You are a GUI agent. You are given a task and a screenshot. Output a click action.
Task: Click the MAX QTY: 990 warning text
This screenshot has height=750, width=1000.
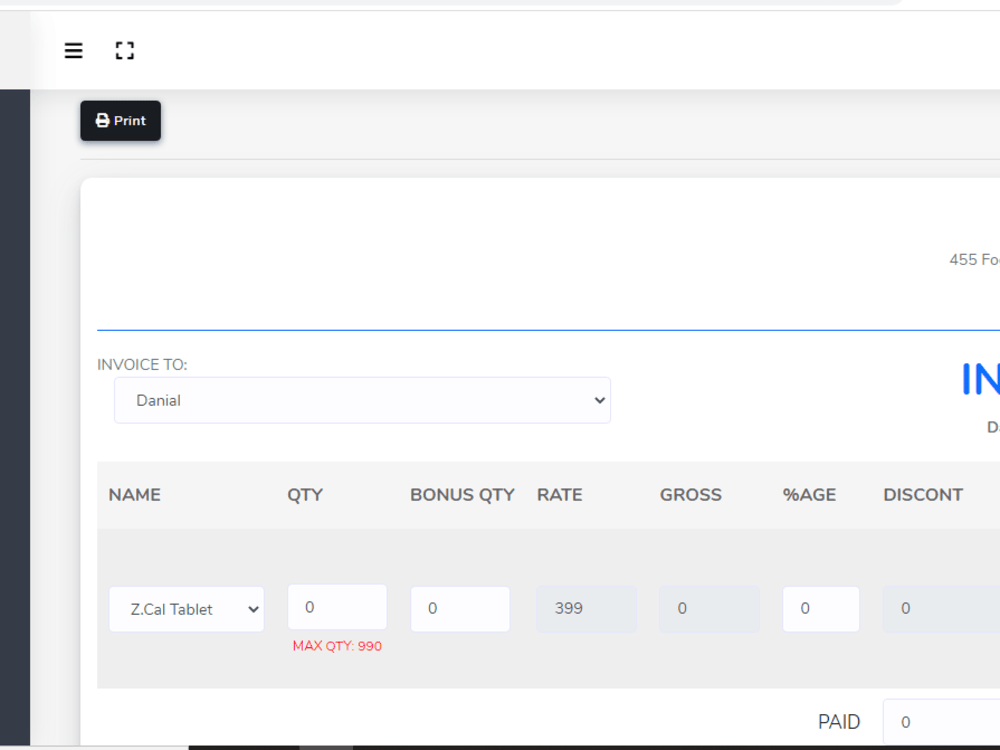337,646
